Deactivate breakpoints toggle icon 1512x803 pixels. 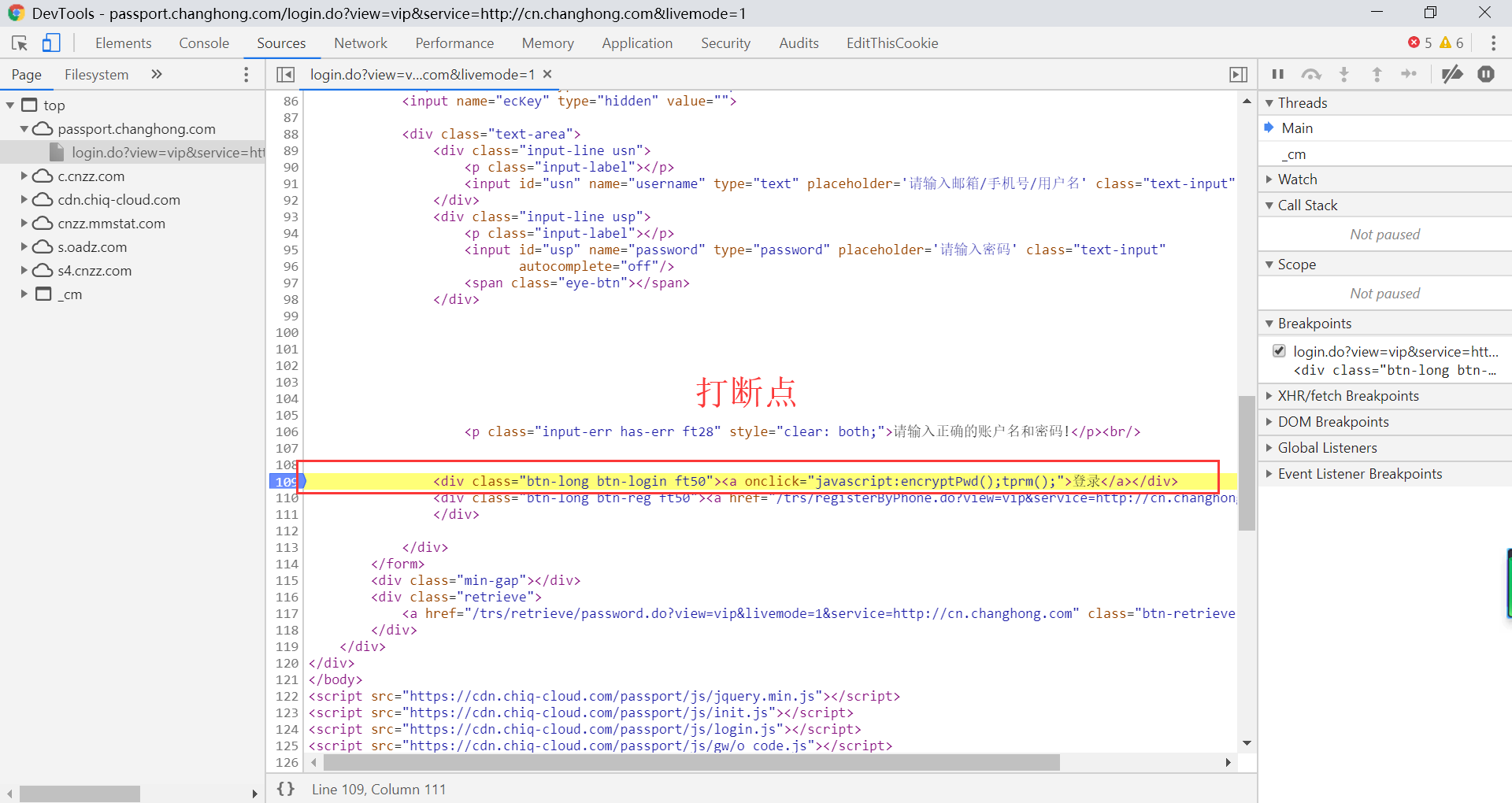click(1451, 74)
